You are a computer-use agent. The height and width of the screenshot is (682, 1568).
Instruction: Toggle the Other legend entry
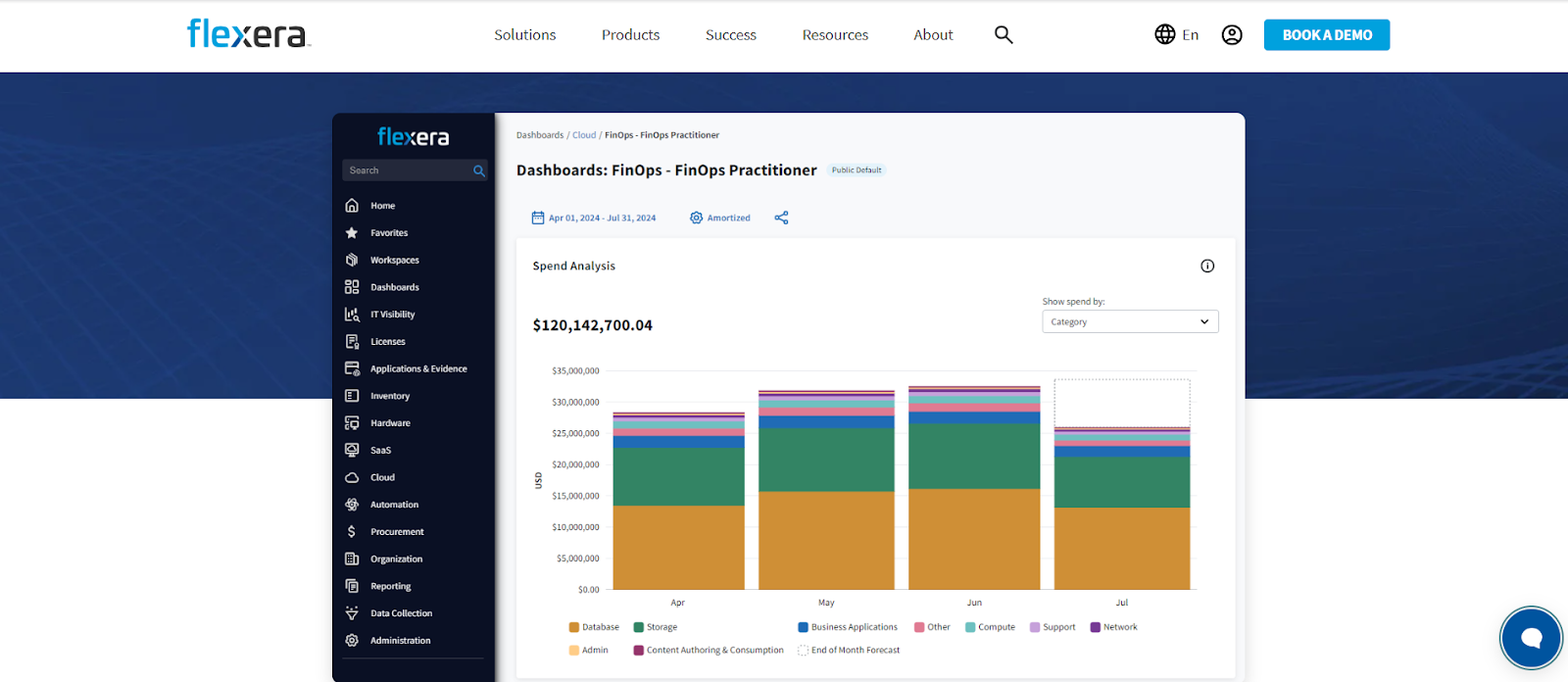[x=932, y=627]
